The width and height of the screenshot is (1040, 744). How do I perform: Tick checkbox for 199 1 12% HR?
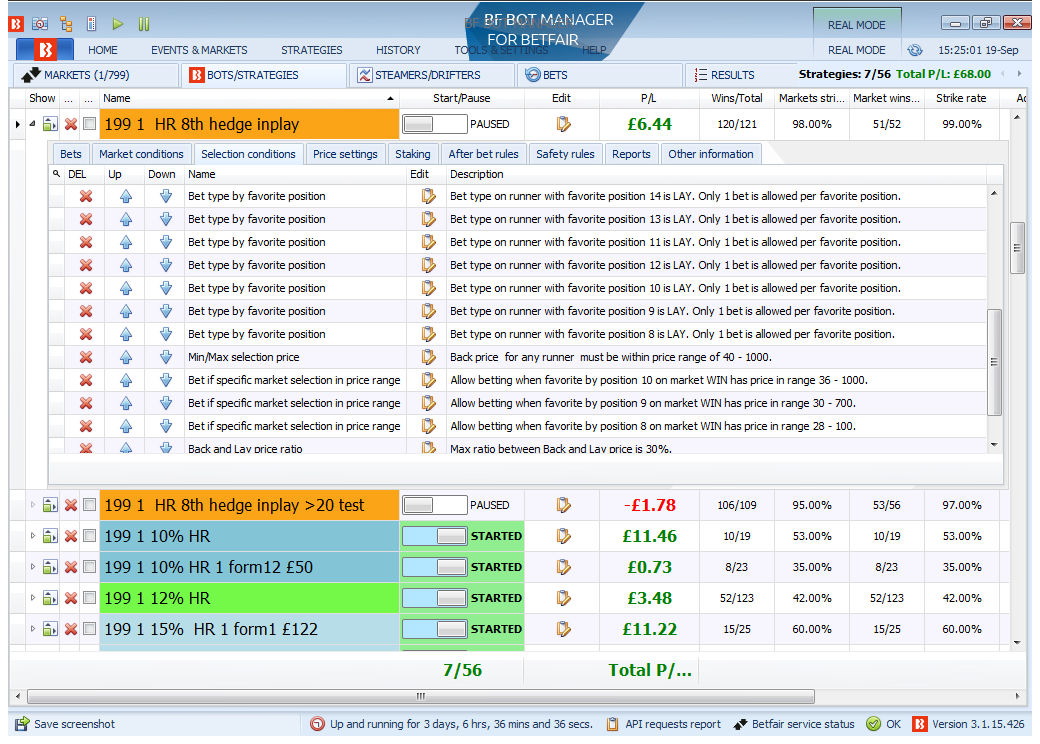[90, 598]
